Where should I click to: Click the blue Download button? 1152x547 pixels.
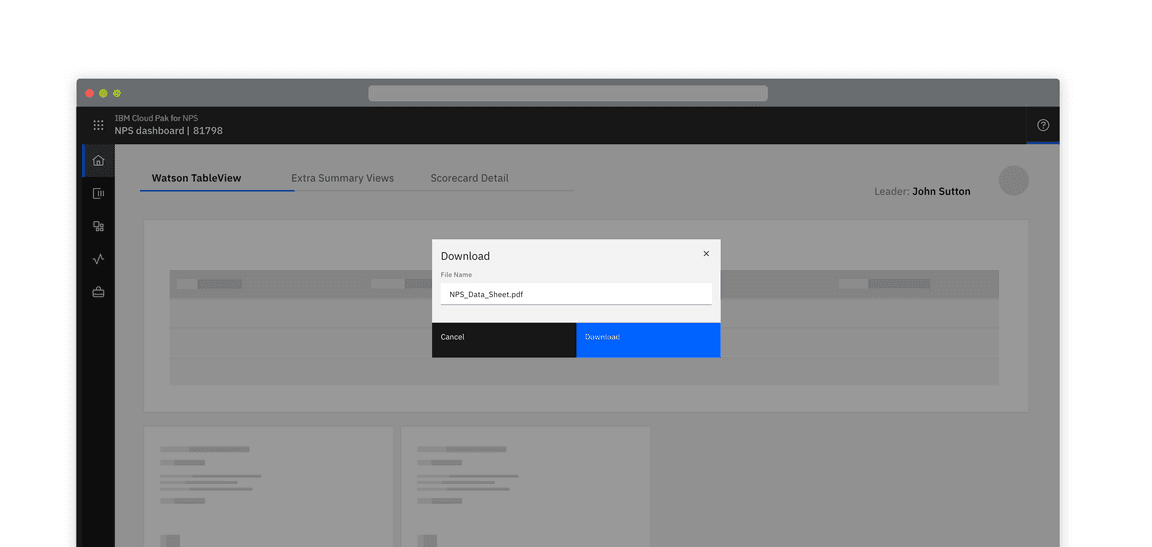point(648,339)
